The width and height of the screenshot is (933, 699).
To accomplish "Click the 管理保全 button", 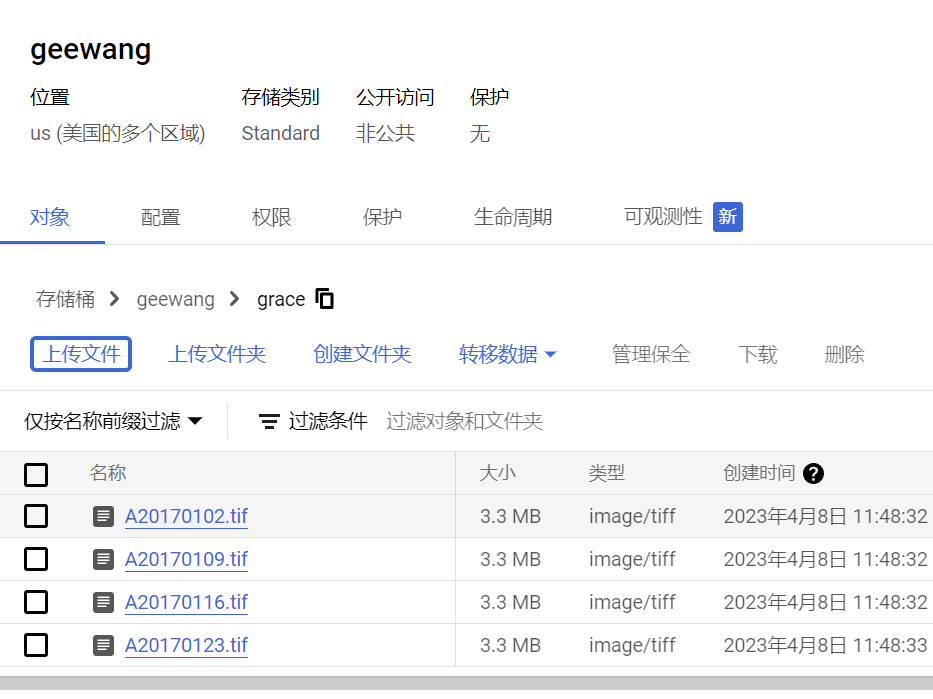I will pos(651,354).
